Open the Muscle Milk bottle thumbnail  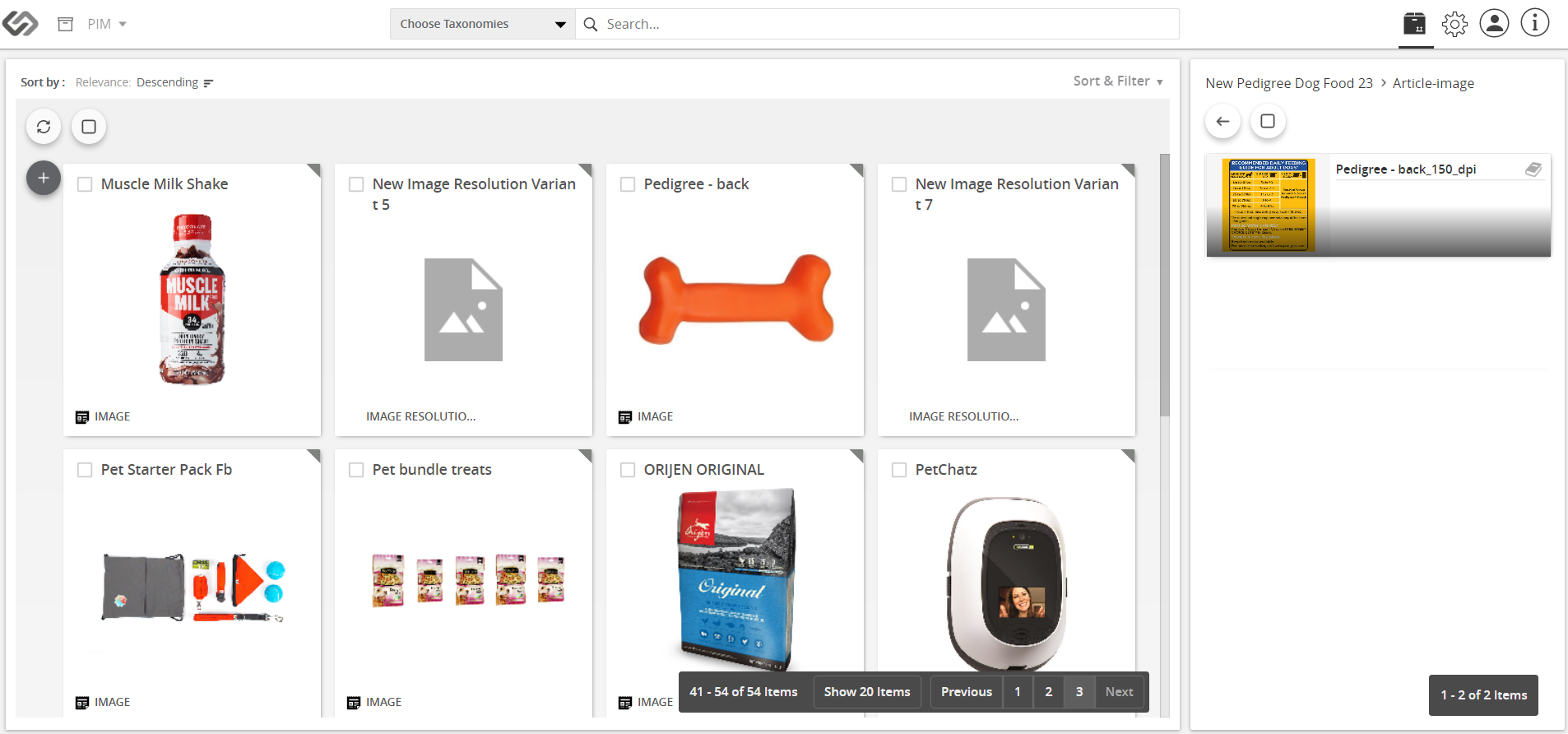click(192, 300)
